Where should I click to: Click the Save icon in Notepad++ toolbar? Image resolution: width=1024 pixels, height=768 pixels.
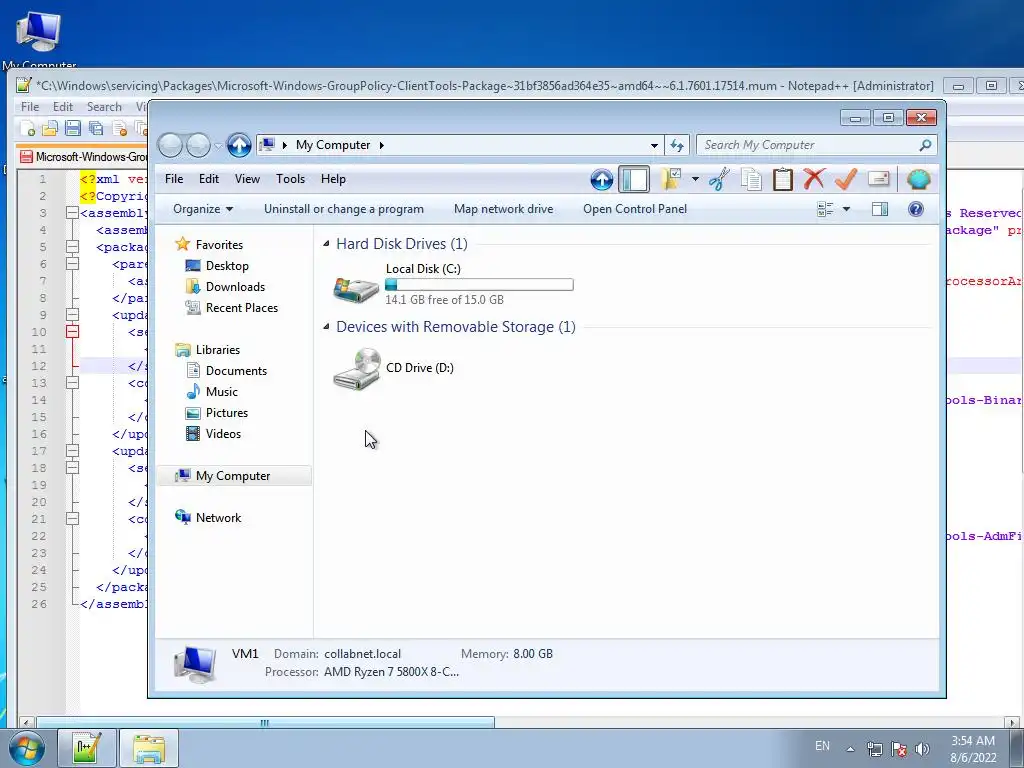tap(73, 128)
